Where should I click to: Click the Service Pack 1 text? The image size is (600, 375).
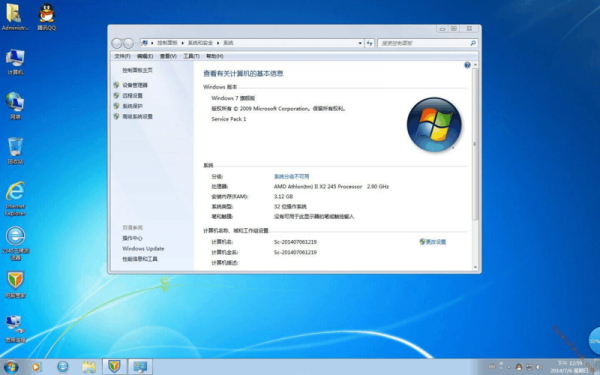point(229,119)
